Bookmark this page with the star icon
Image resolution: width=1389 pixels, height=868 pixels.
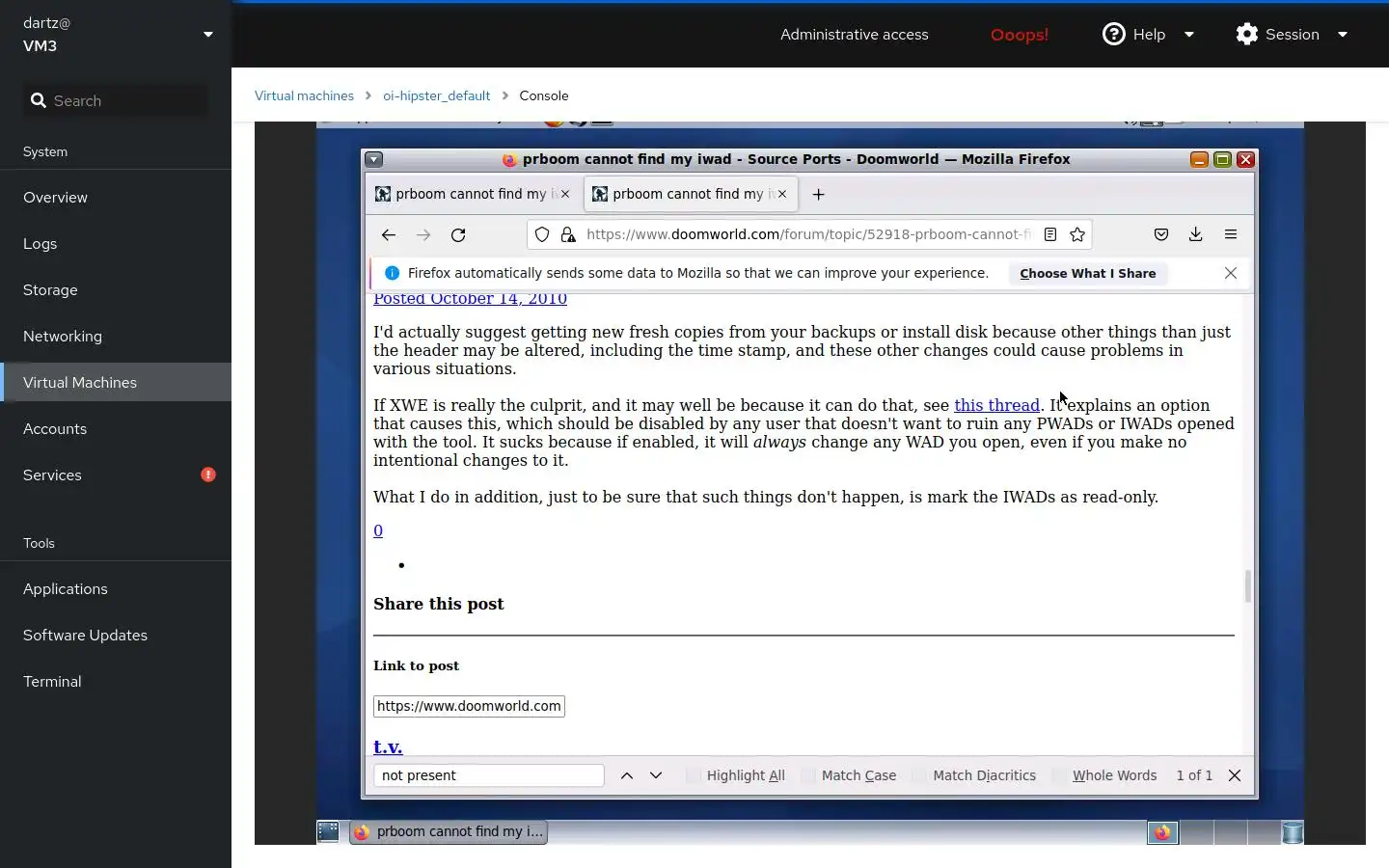[1077, 234]
